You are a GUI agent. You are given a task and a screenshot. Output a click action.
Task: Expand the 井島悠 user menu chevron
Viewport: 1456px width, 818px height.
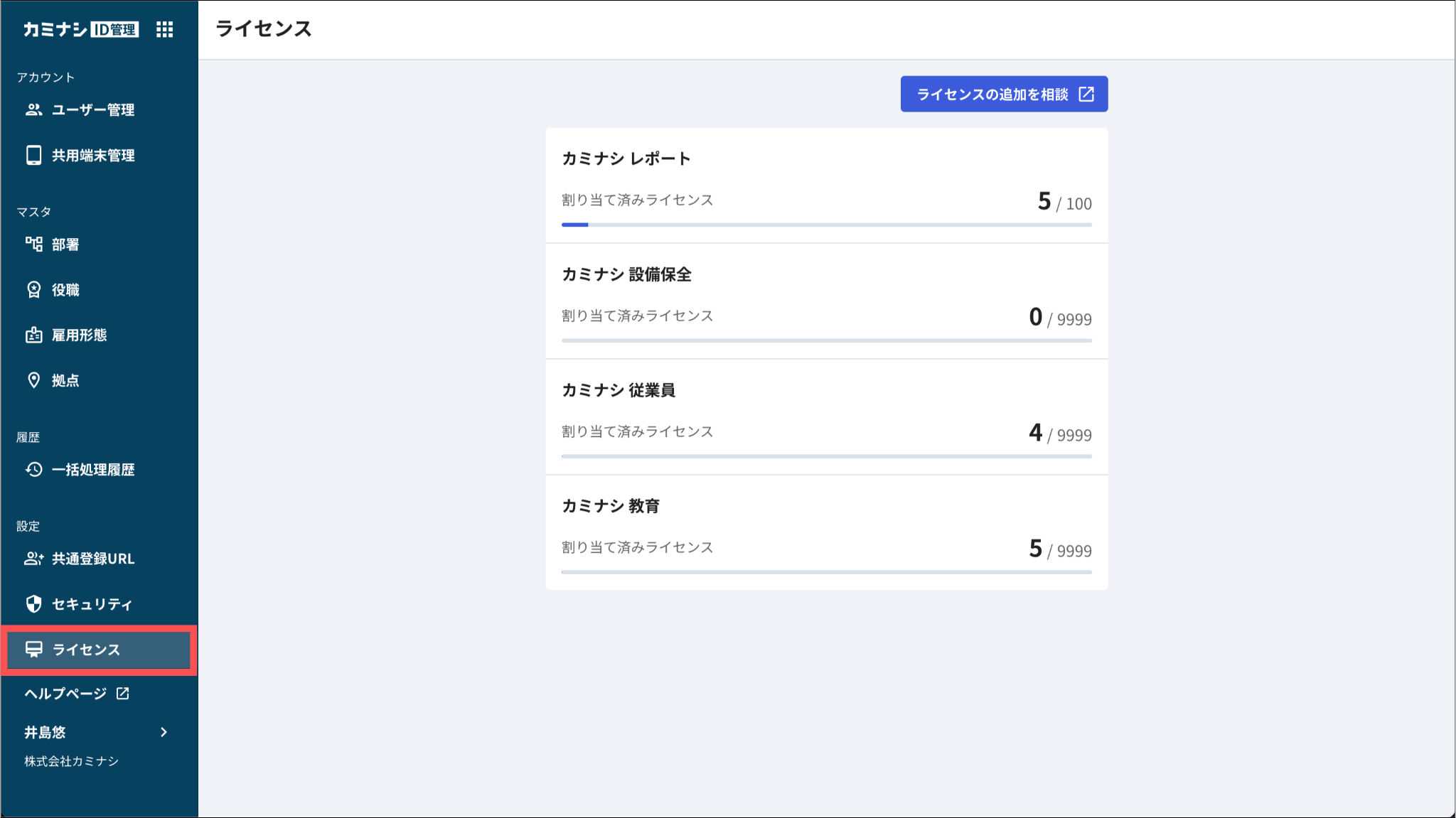click(x=164, y=732)
